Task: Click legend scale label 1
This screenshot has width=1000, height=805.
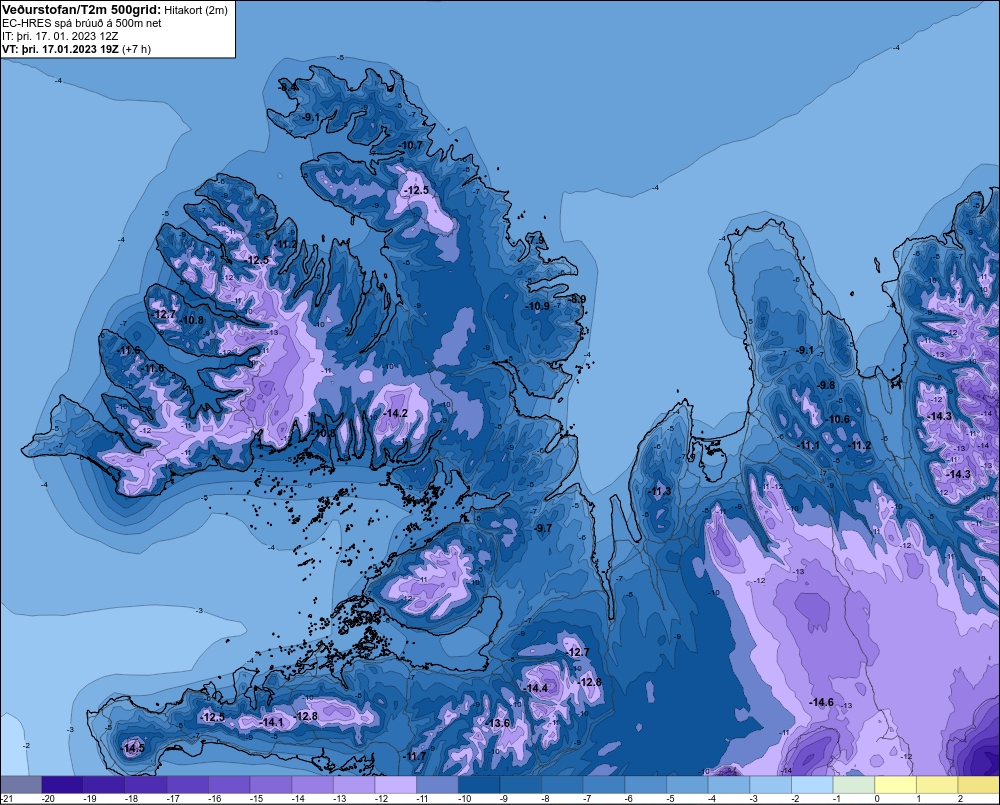Action: [919, 799]
